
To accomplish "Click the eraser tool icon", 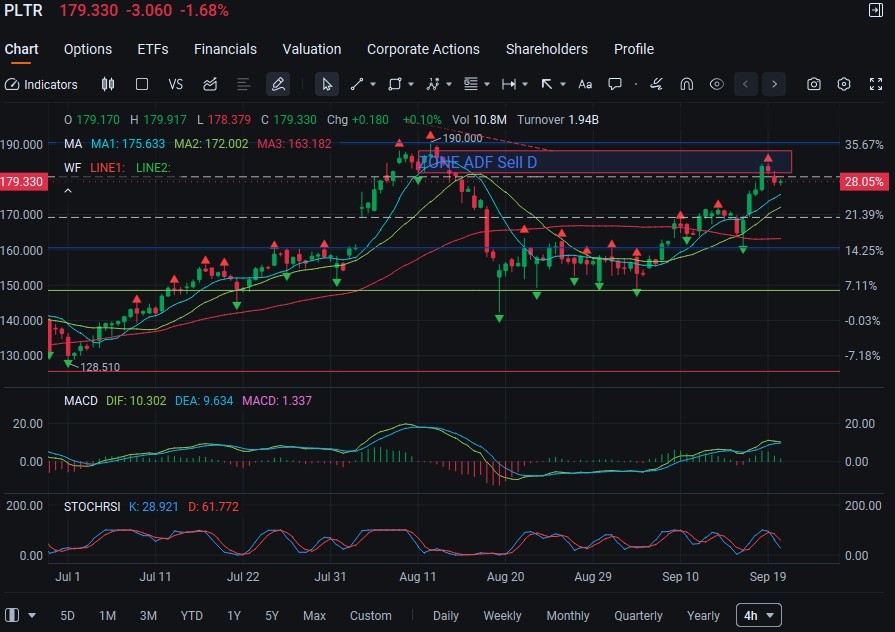I will (656, 84).
